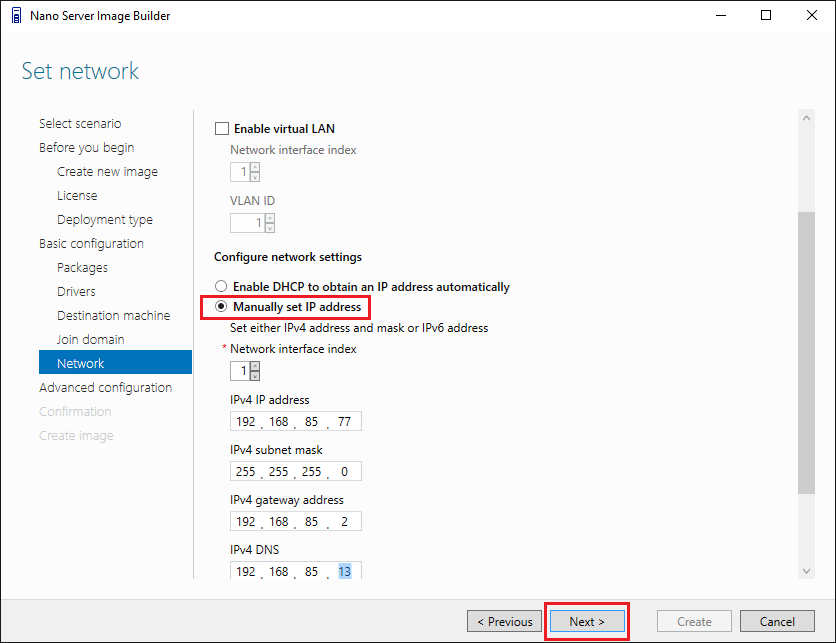This screenshot has height=643, width=836.
Task: Click the last octet 0 of the subnet mask
Action: (344, 471)
